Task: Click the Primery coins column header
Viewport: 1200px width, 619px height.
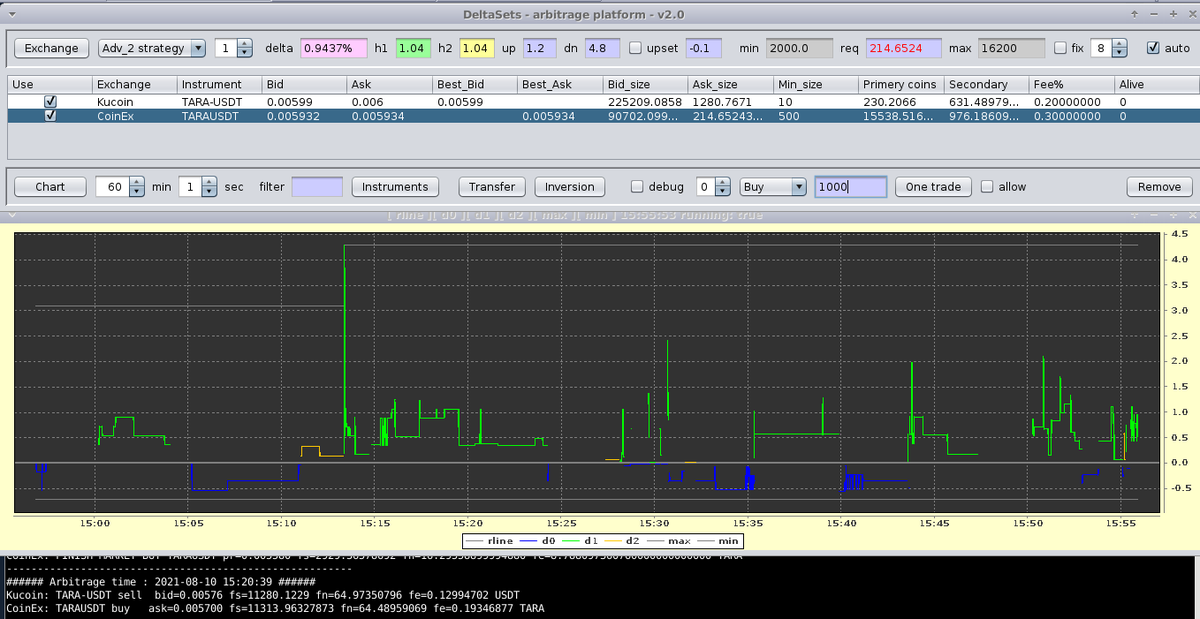Action: click(902, 85)
